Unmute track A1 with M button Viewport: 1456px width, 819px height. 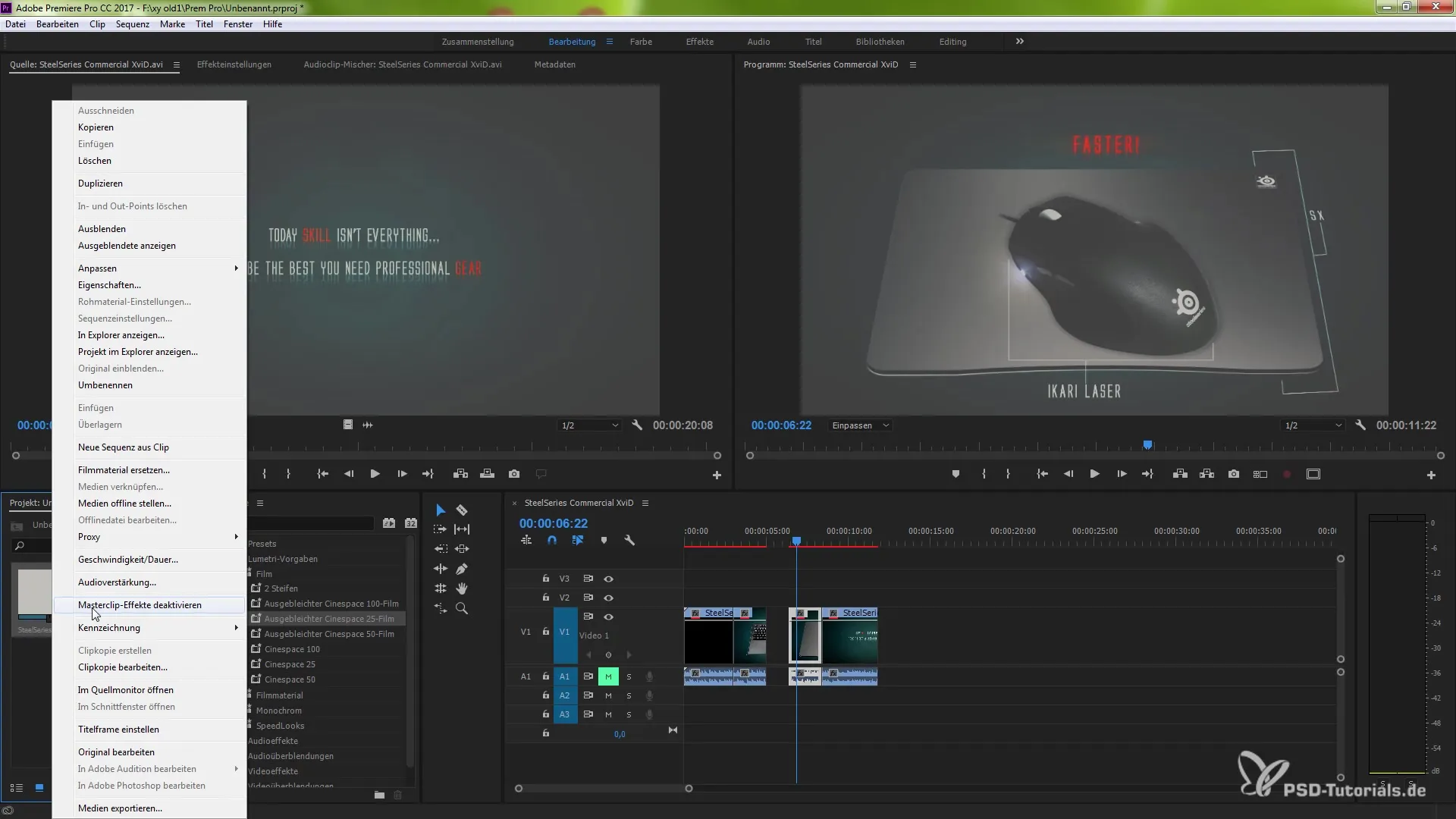pos(608,676)
